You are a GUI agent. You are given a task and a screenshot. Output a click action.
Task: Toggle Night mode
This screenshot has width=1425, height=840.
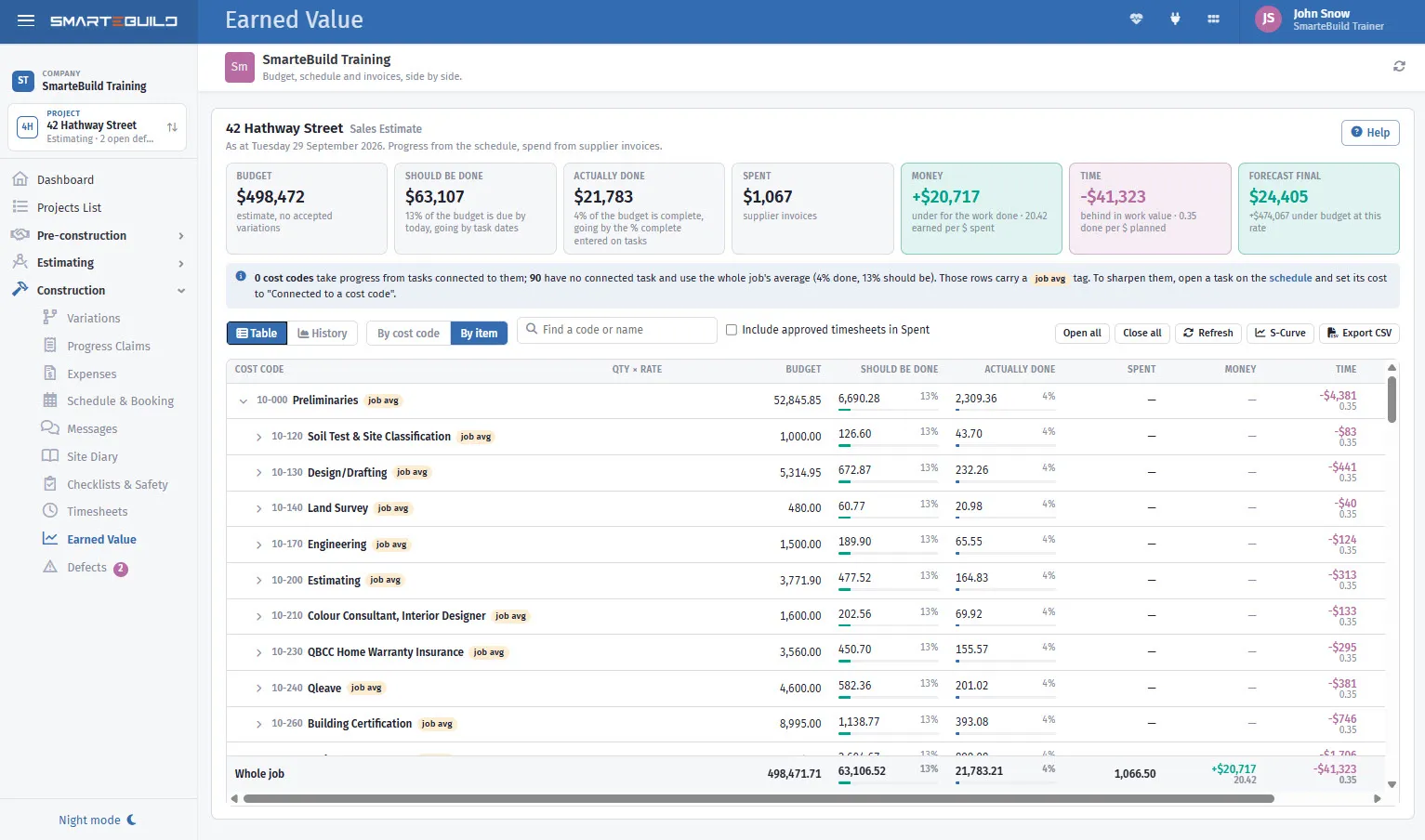(x=98, y=820)
